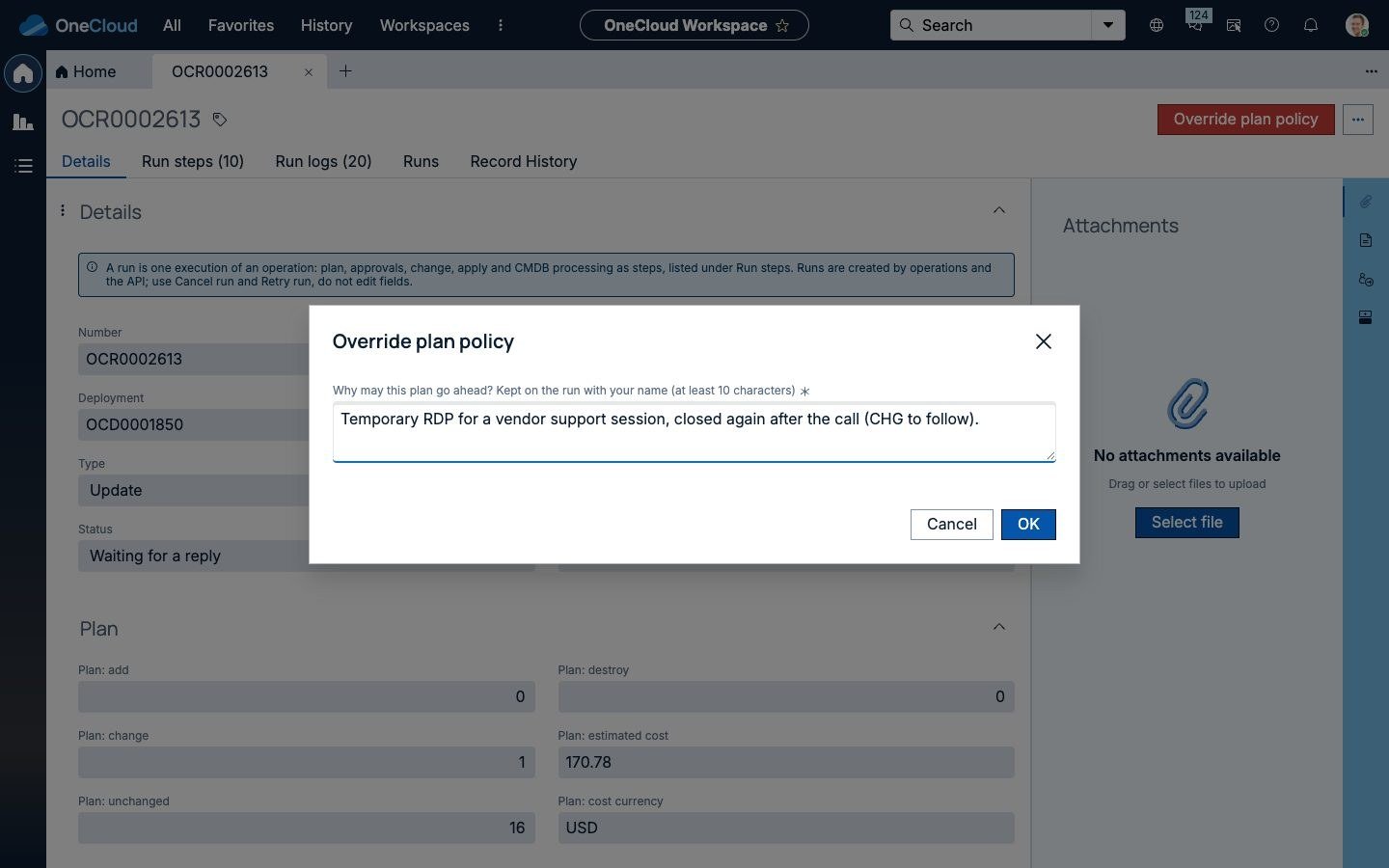
Task: Switch to the Run steps (10) tab
Action: point(193,161)
